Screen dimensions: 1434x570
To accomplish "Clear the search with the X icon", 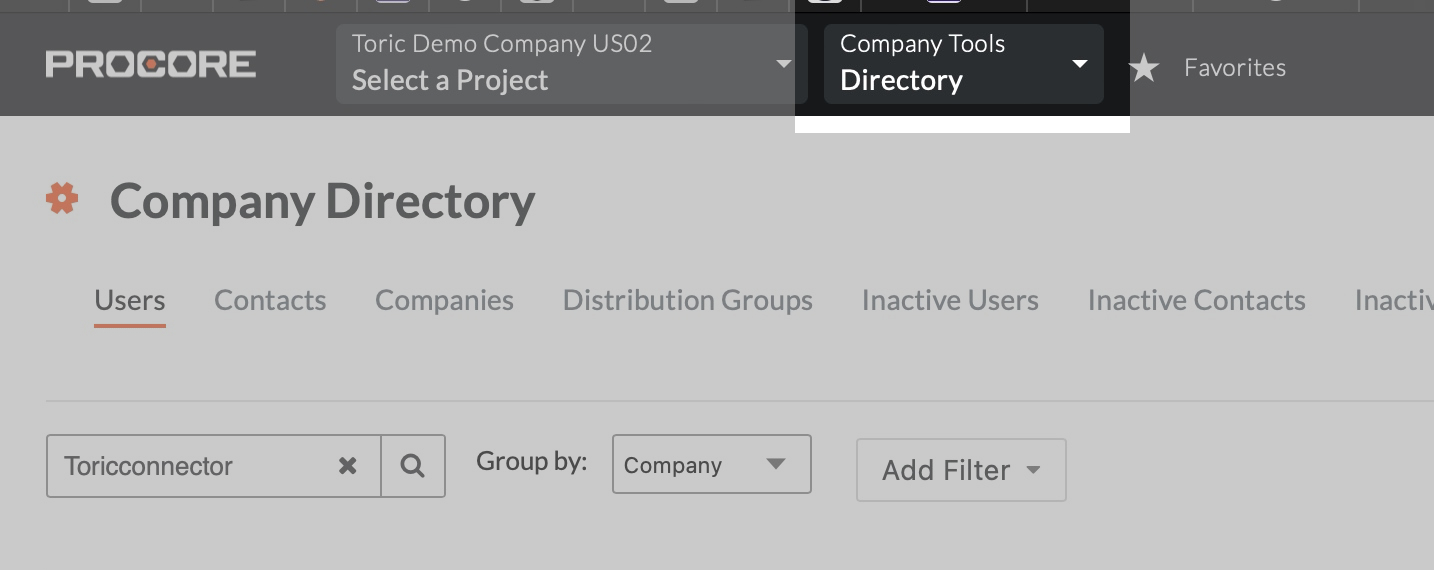I will click(x=348, y=466).
